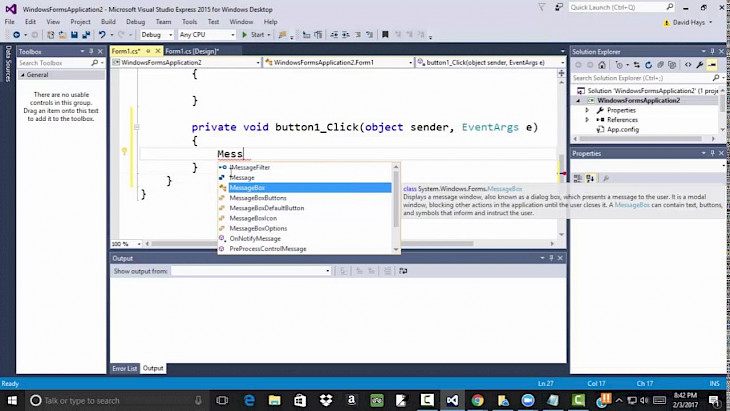
Task: Click the code editor horizontal scrollbar
Action: point(349,243)
